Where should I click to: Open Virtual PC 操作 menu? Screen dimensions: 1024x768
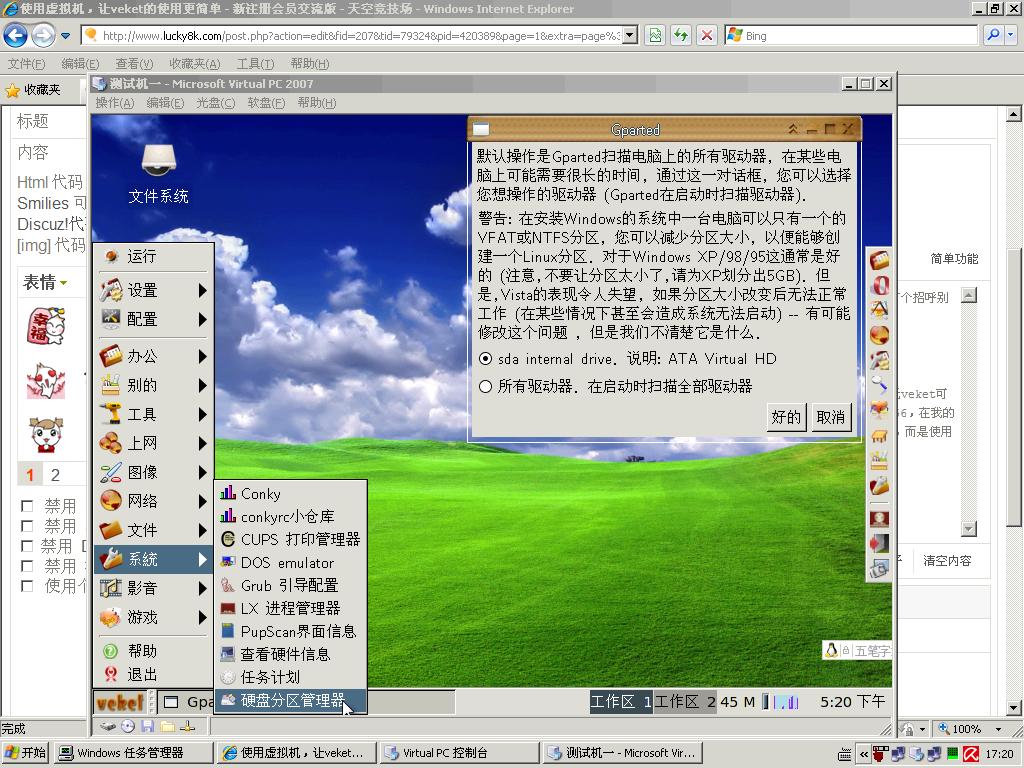click(x=114, y=103)
